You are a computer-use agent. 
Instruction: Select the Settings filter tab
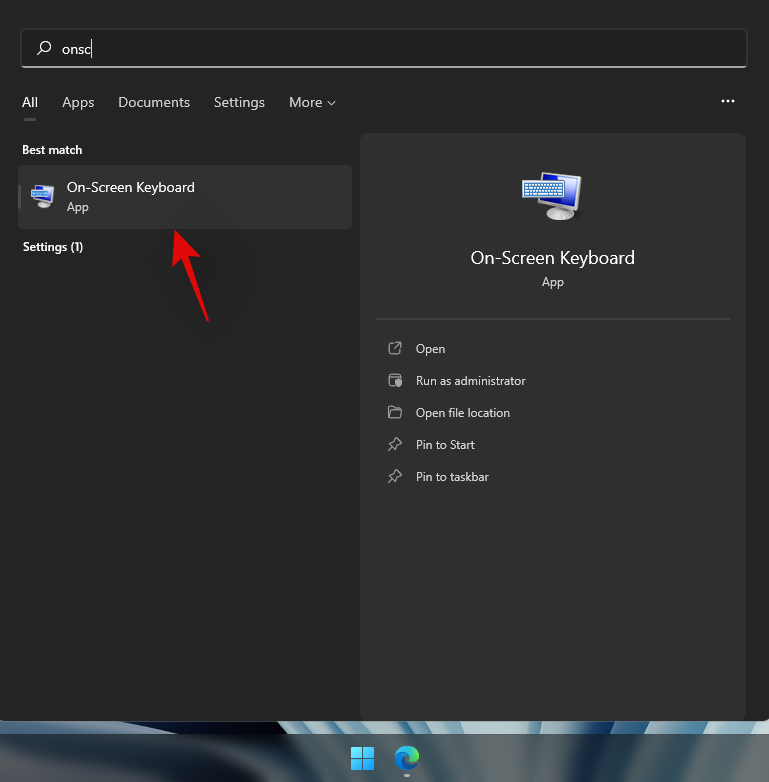(239, 102)
